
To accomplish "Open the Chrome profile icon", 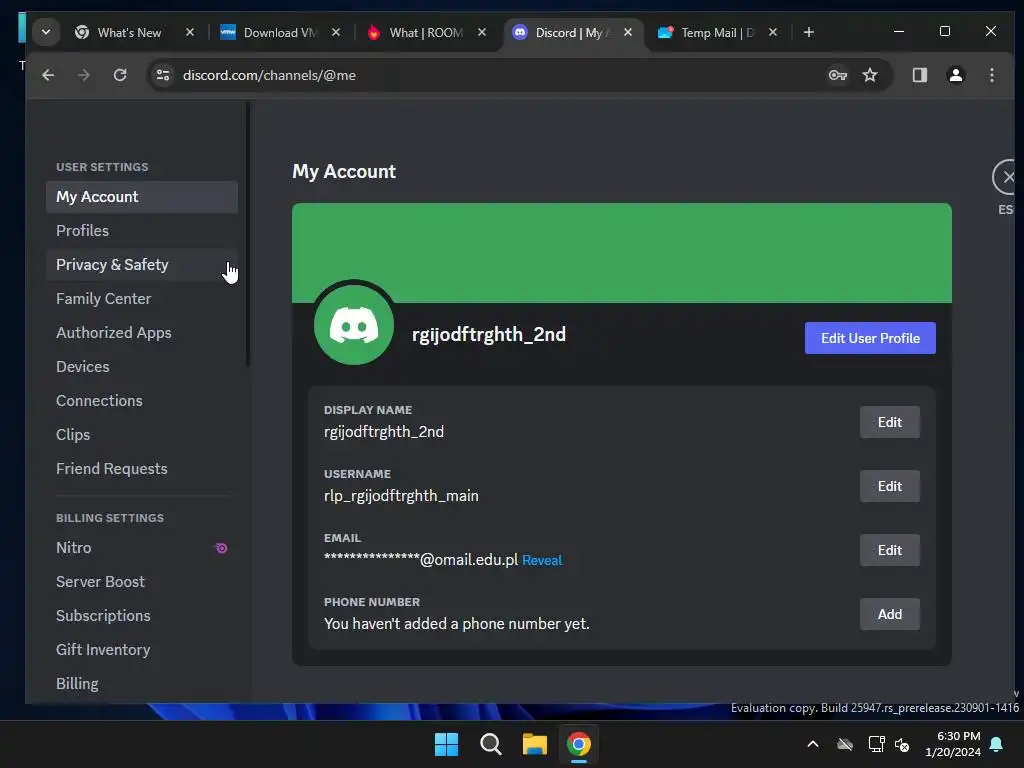I will 955,75.
